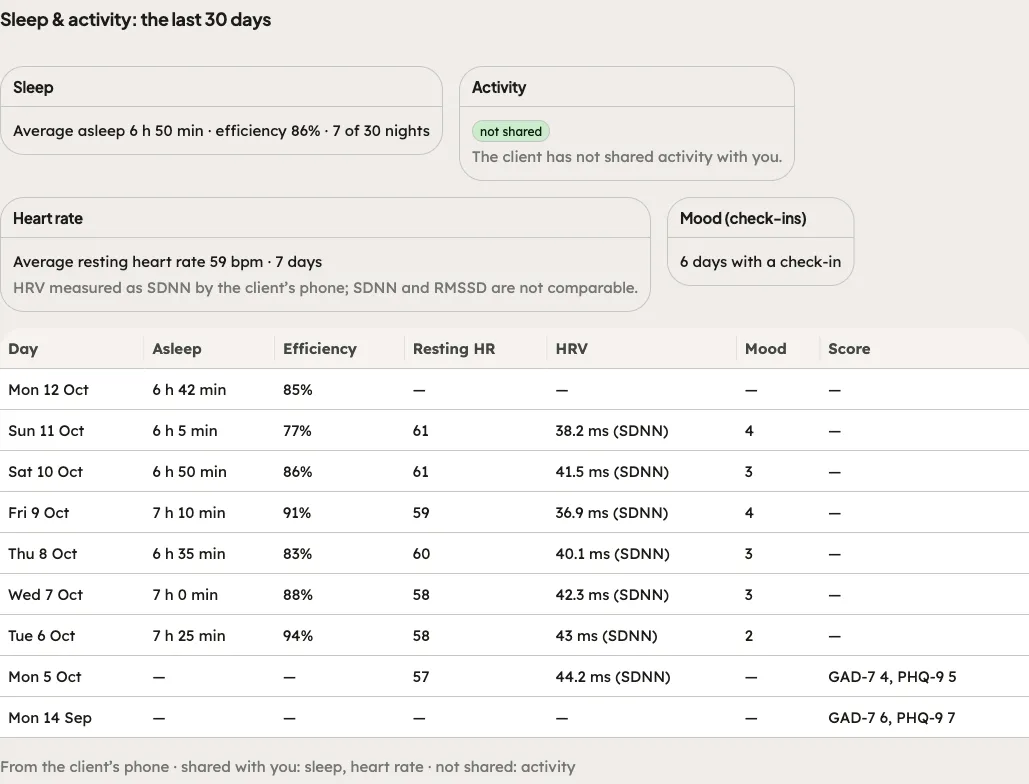The width and height of the screenshot is (1029, 784).
Task: Click the '43 ms (SDNN)' HRV value
Action: coord(606,636)
